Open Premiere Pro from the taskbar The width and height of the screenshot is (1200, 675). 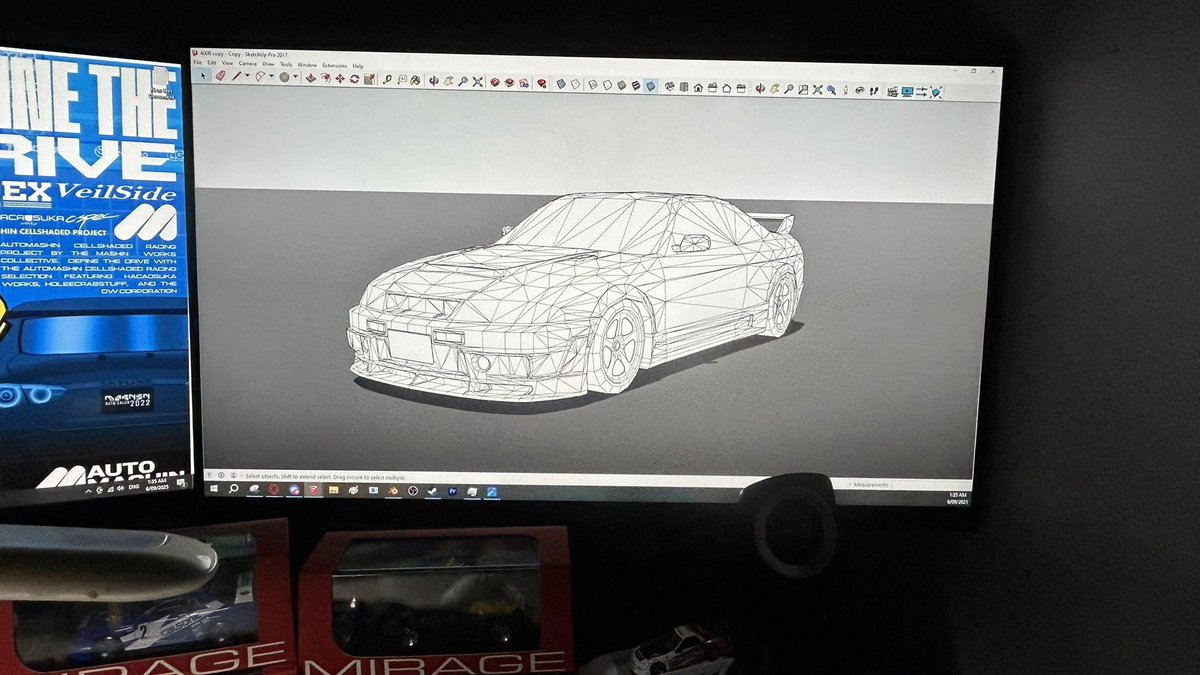click(x=453, y=491)
